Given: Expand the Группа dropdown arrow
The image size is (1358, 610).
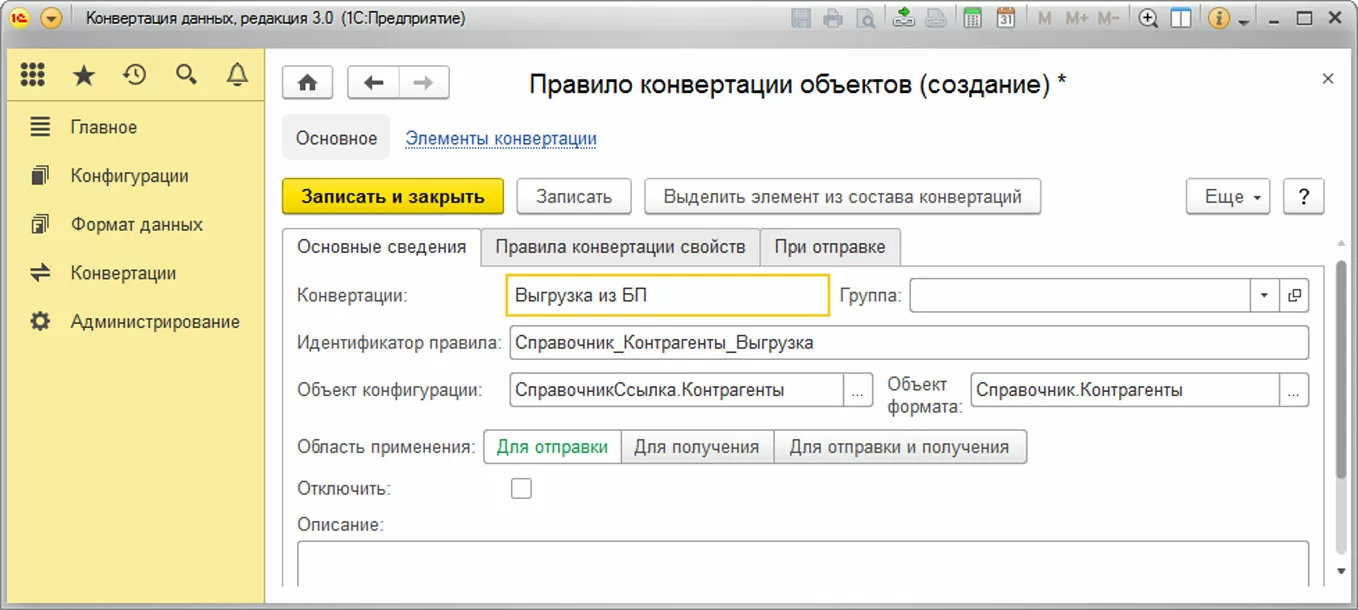Looking at the screenshot, I should click(1264, 295).
